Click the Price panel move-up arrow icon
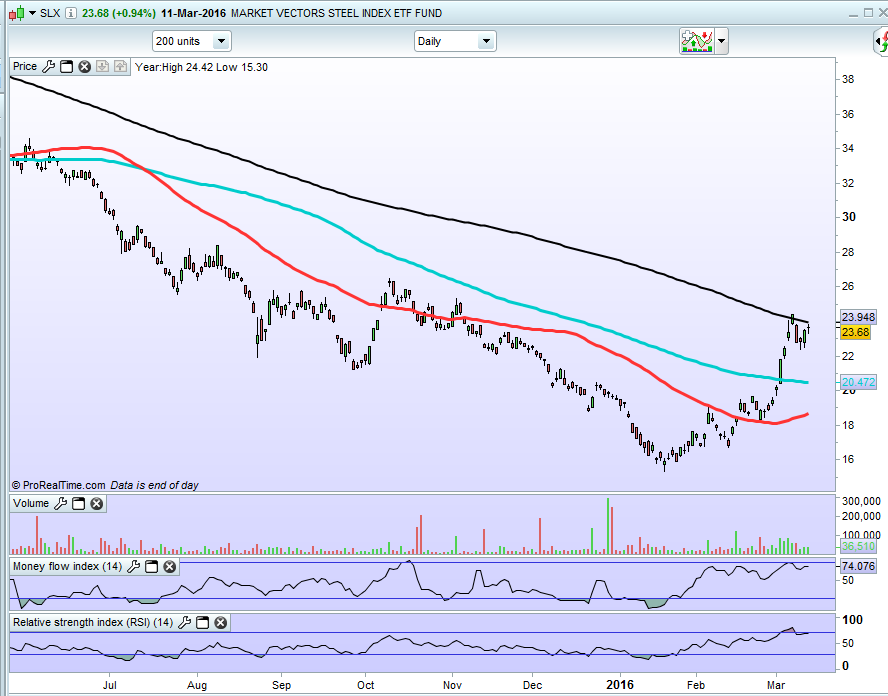The height and width of the screenshot is (696, 888). point(120,67)
